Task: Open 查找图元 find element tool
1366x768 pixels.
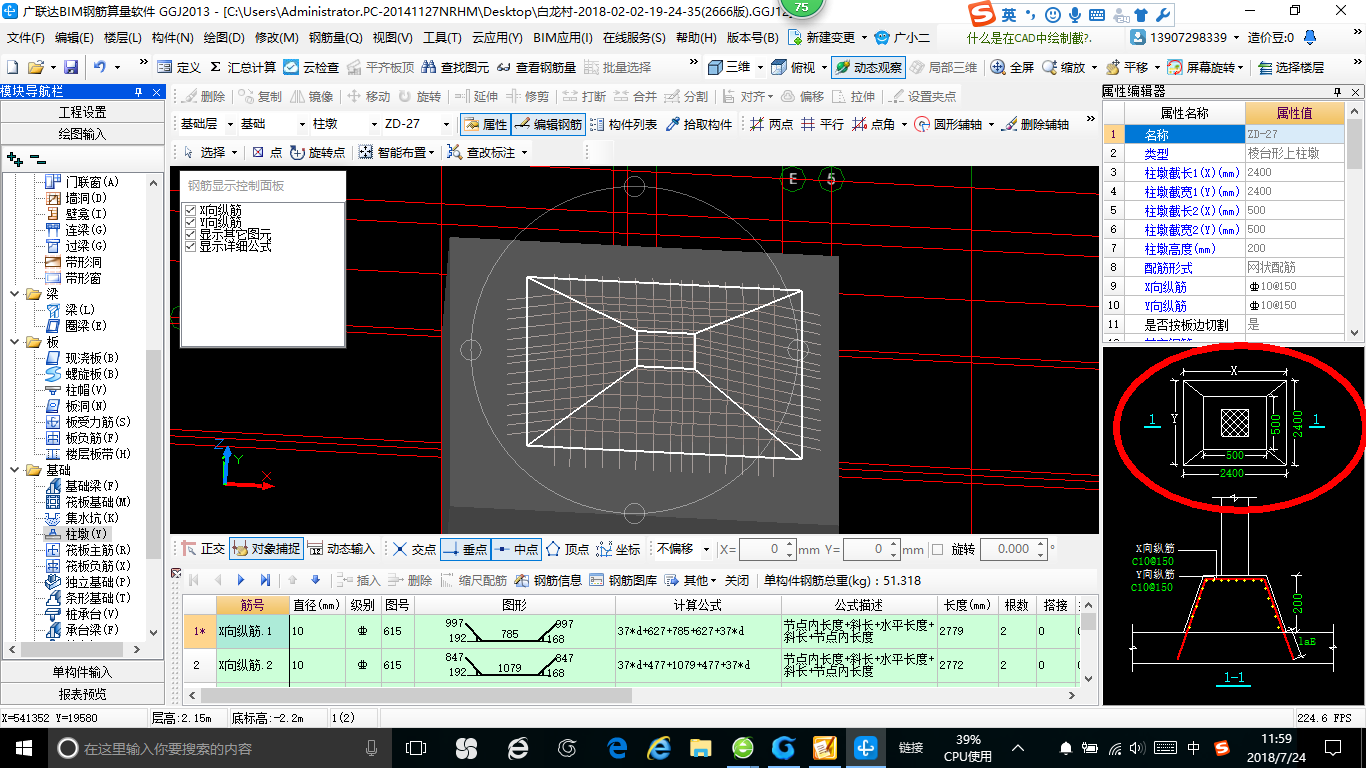Action: [x=456, y=67]
